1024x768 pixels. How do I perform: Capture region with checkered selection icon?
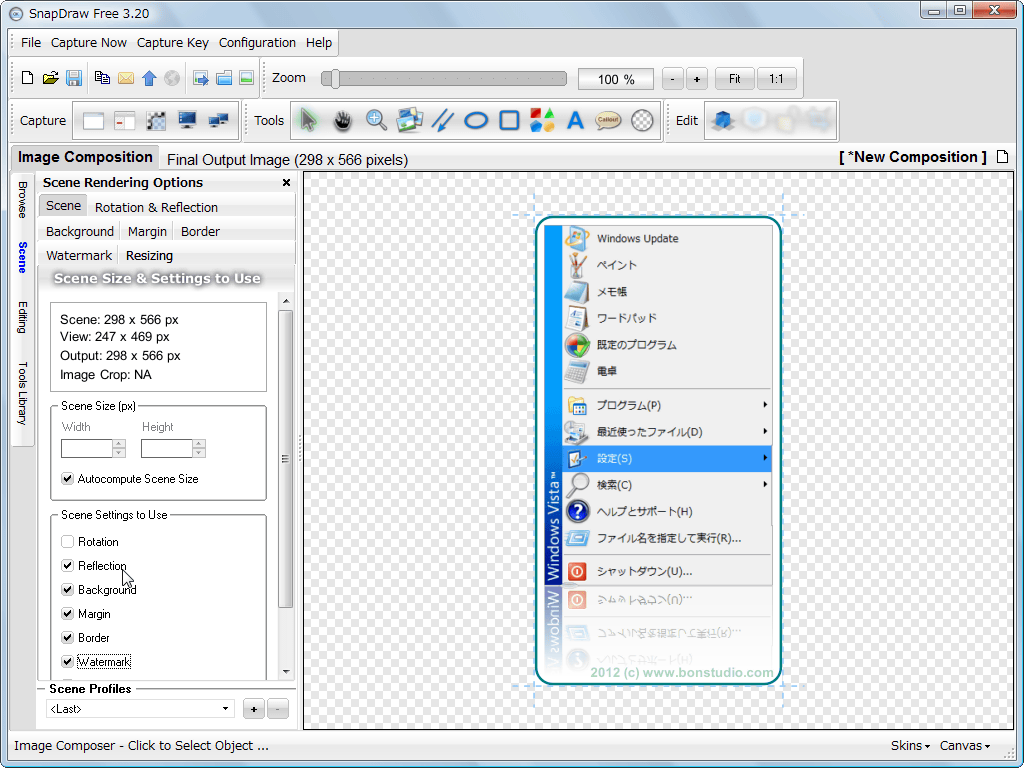(x=155, y=121)
